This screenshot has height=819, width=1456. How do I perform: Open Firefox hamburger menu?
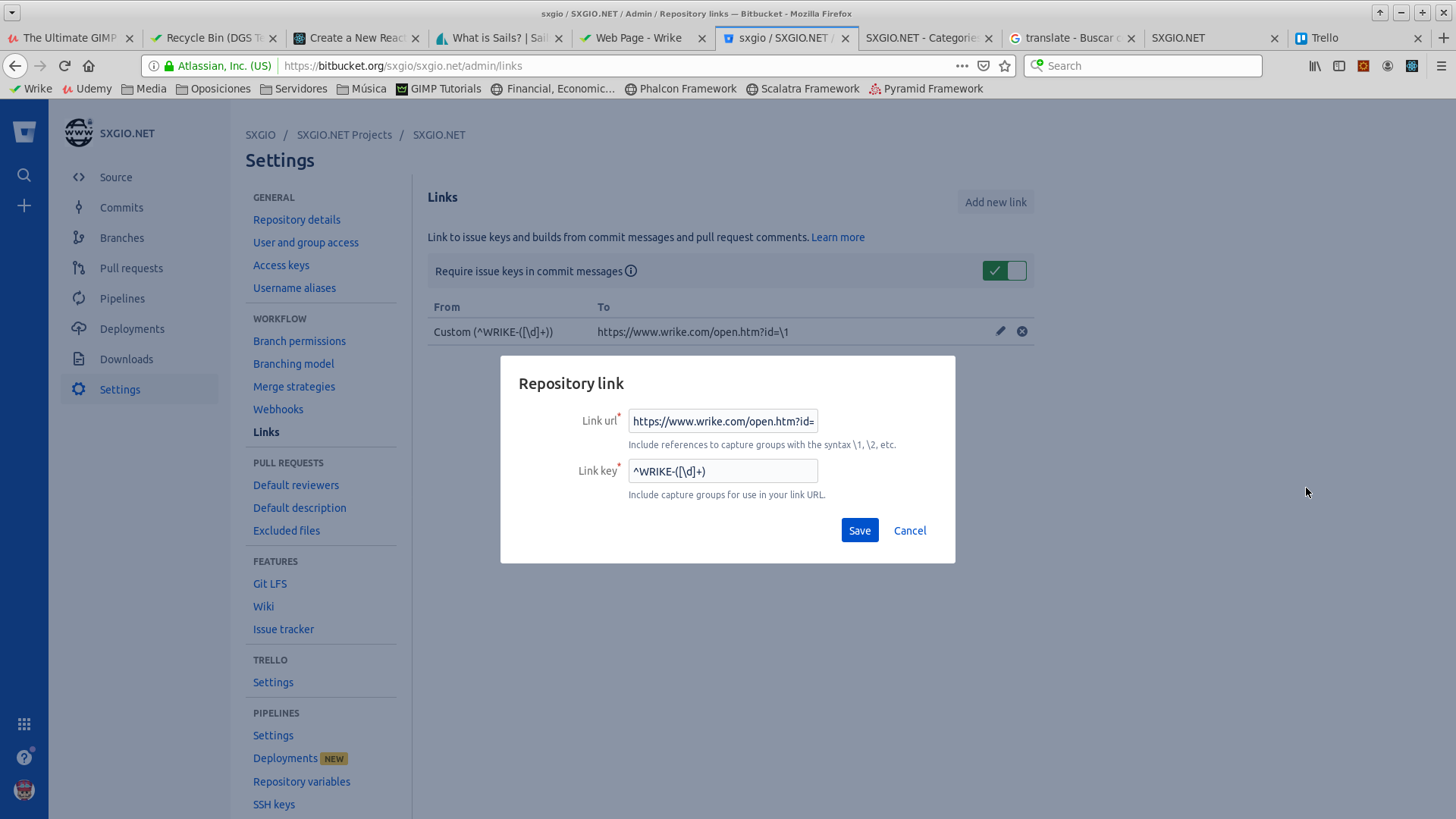pyautogui.click(x=1442, y=66)
